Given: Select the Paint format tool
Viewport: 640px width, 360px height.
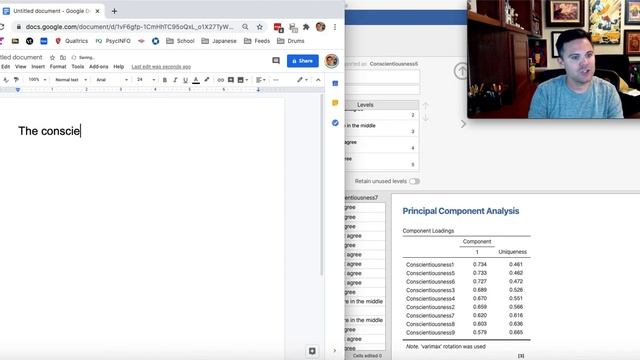Looking at the screenshot, I should pos(16,80).
